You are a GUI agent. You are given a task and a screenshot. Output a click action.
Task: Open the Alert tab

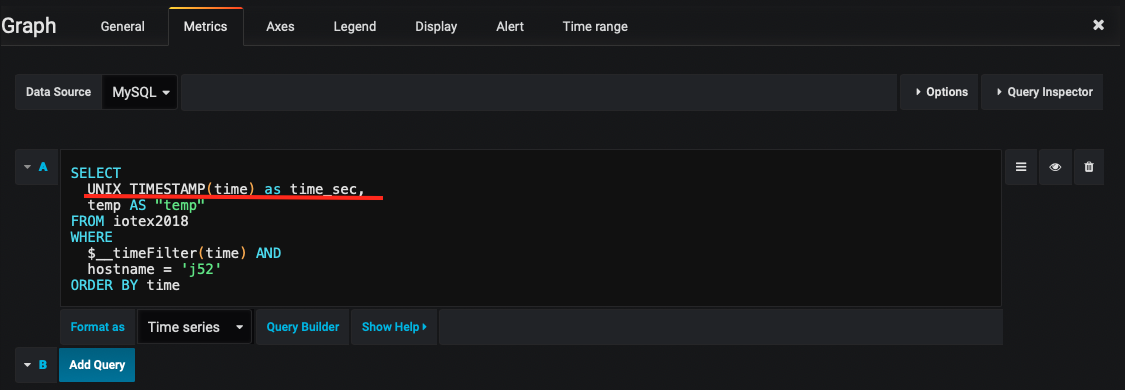click(510, 27)
